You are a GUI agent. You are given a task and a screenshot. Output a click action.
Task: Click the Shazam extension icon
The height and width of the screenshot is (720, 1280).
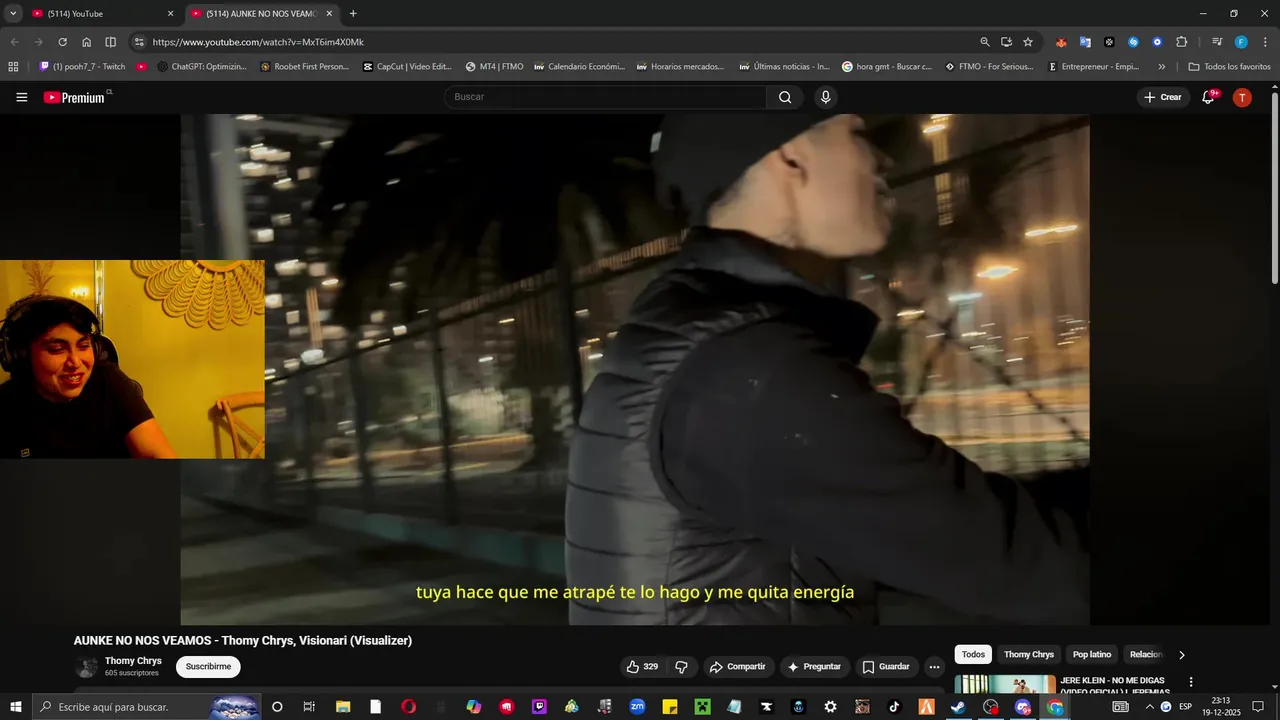pyautogui.click(x=1133, y=42)
